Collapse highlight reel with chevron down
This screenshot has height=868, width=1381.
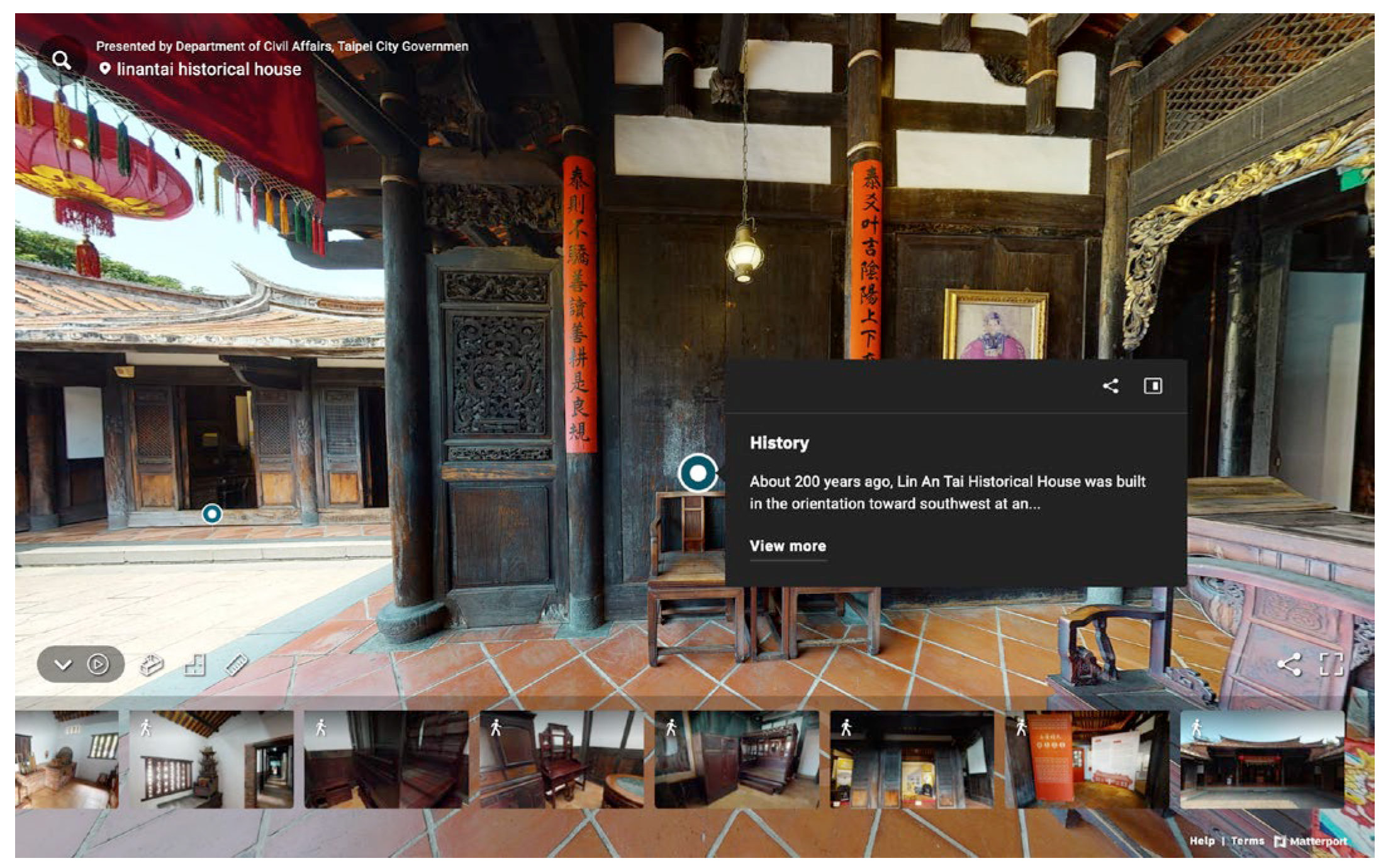(63, 664)
